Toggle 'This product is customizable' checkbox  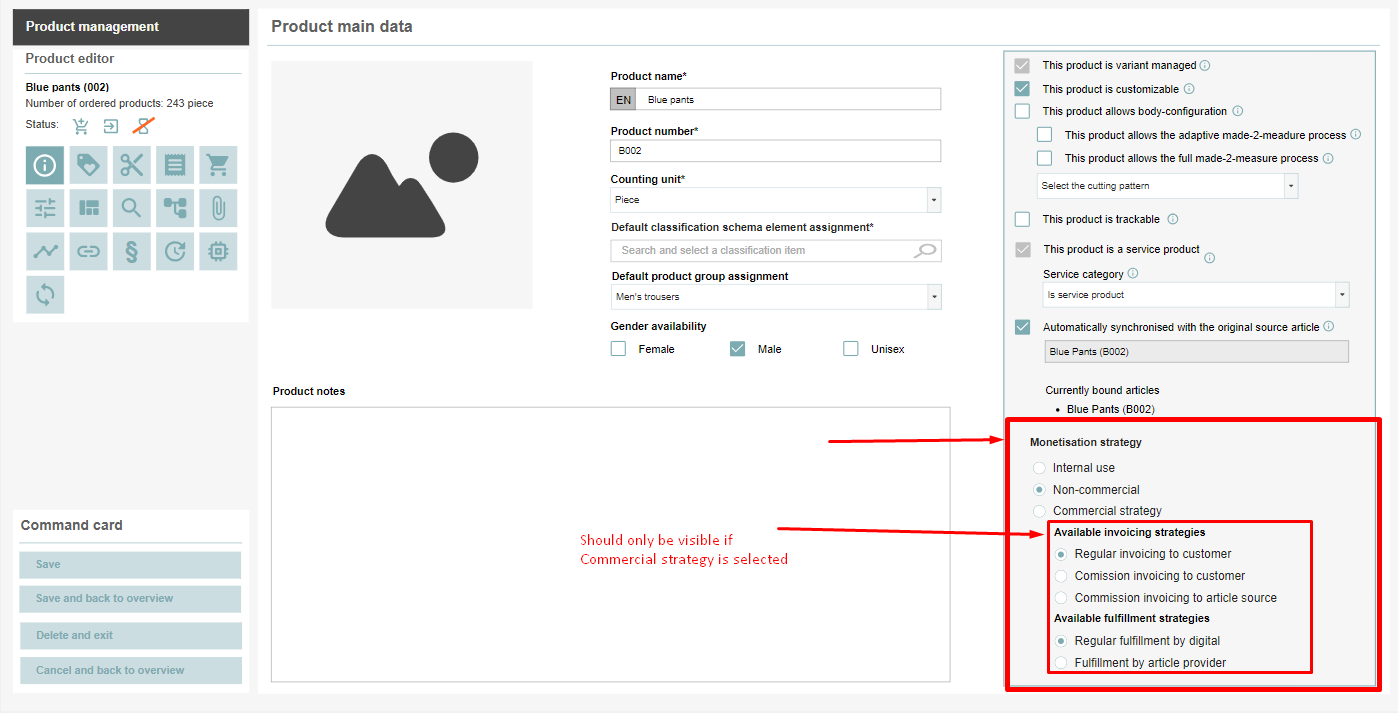(x=1022, y=89)
